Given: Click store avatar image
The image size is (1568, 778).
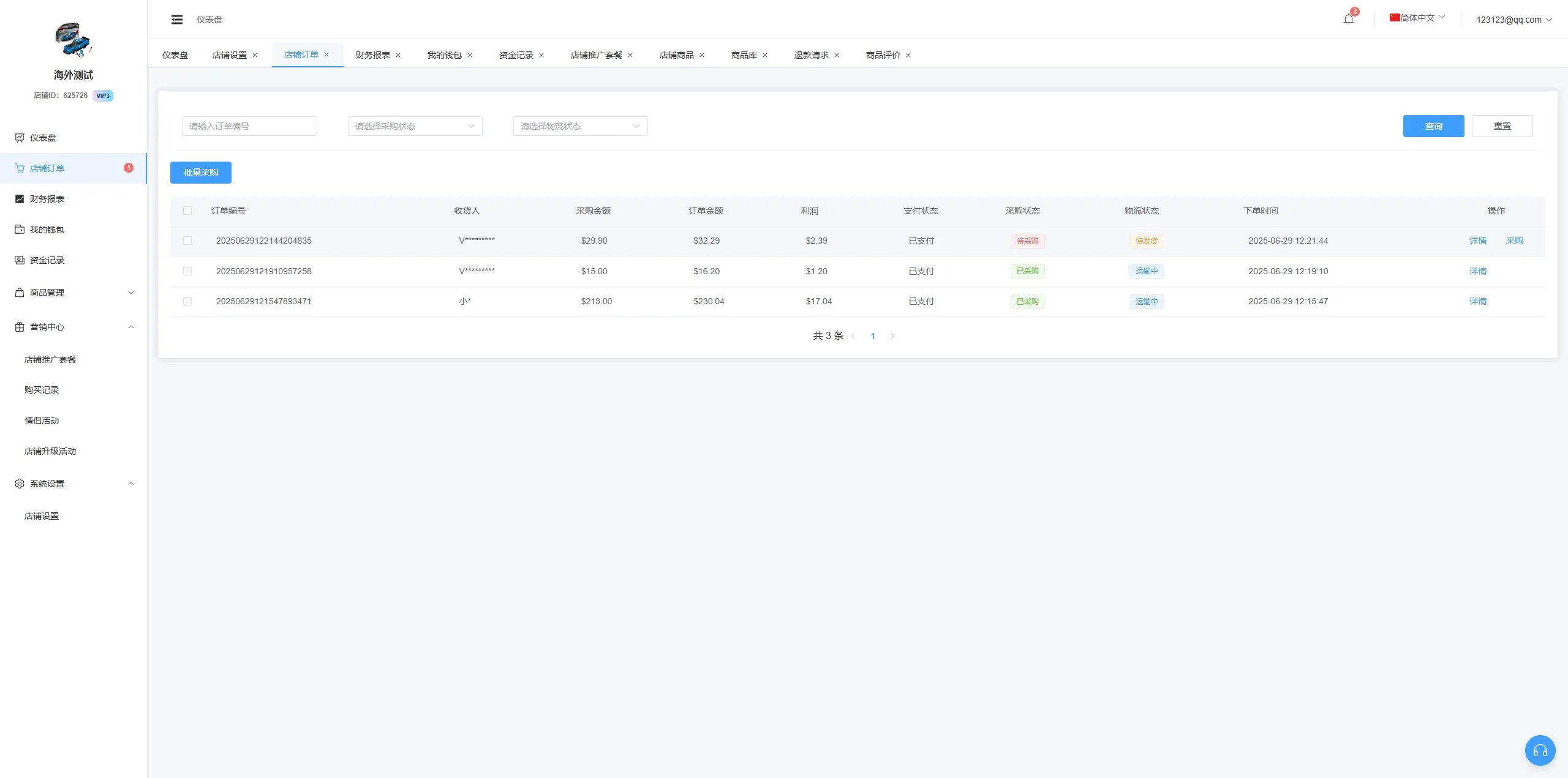Looking at the screenshot, I should [73, 40].
